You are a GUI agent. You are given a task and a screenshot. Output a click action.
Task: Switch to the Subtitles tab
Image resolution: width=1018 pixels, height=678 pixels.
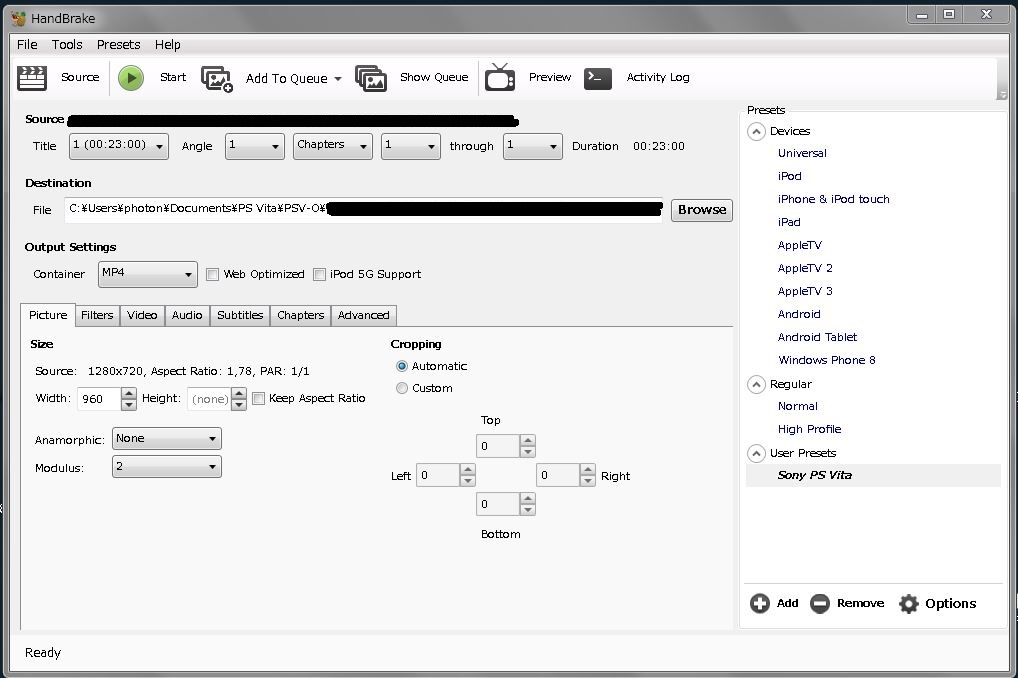point(240,315)
